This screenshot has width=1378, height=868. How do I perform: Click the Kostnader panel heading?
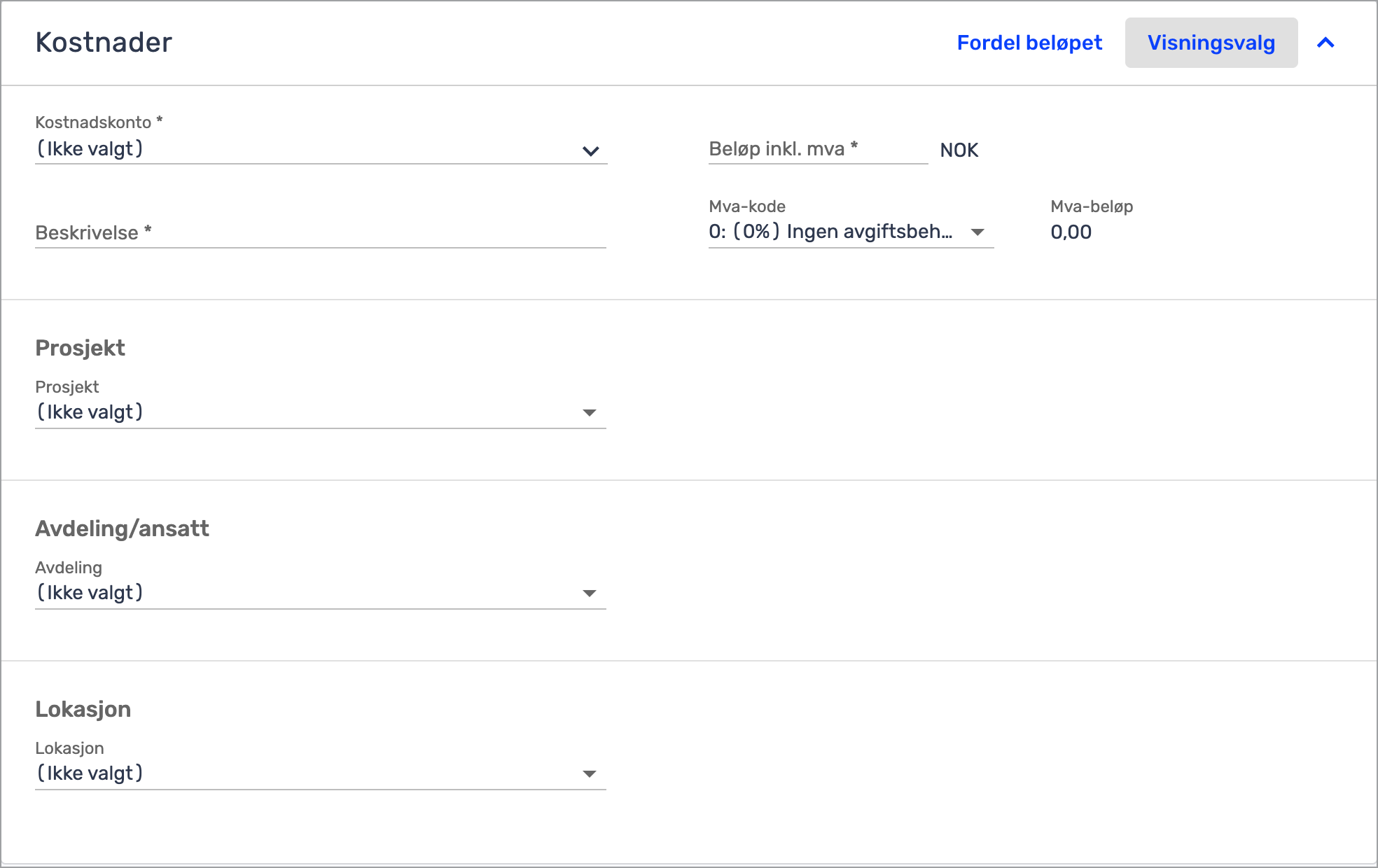(x=104, y=43)
